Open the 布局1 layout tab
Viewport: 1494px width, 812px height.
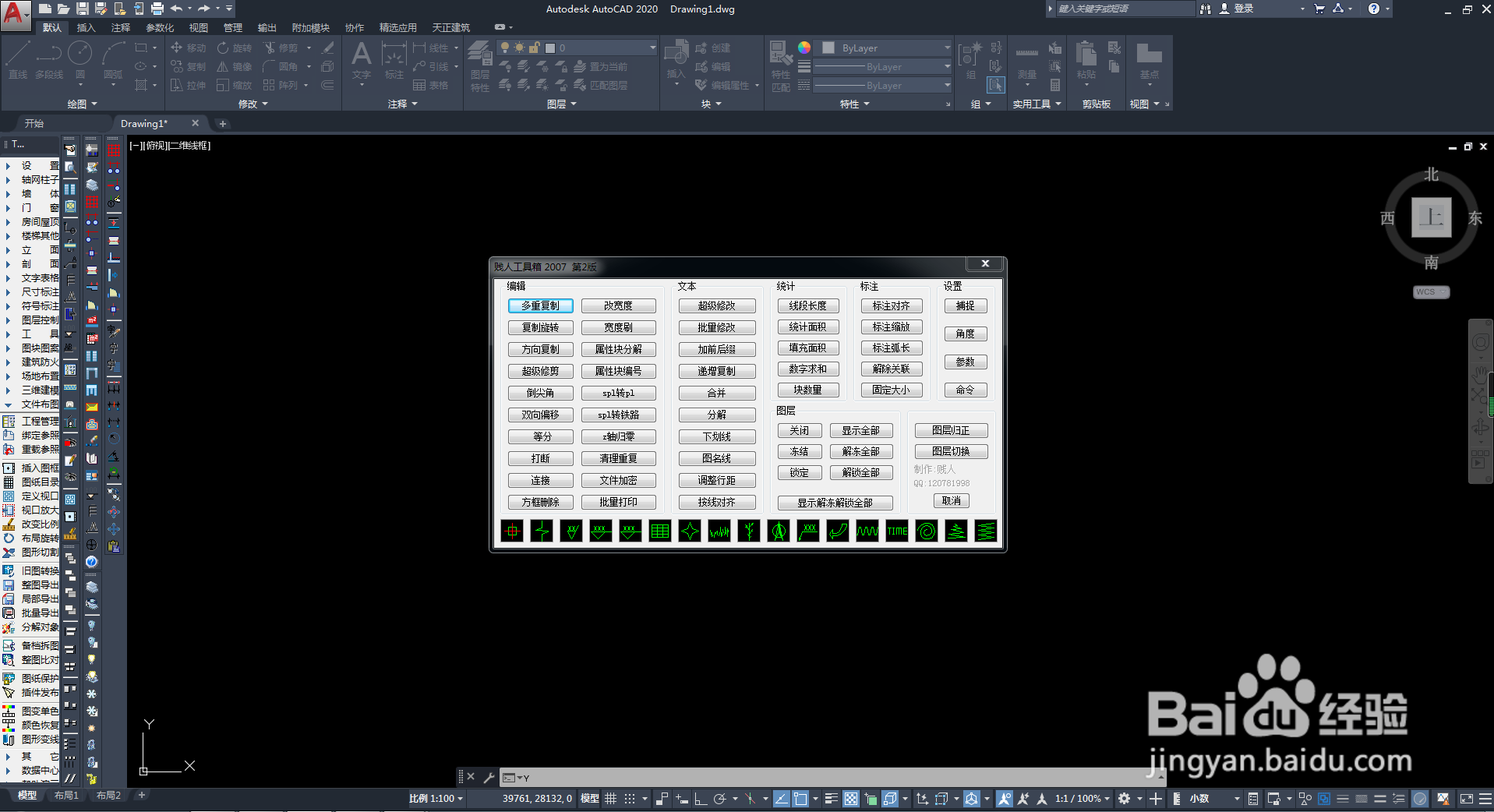(x=66, y=796)
